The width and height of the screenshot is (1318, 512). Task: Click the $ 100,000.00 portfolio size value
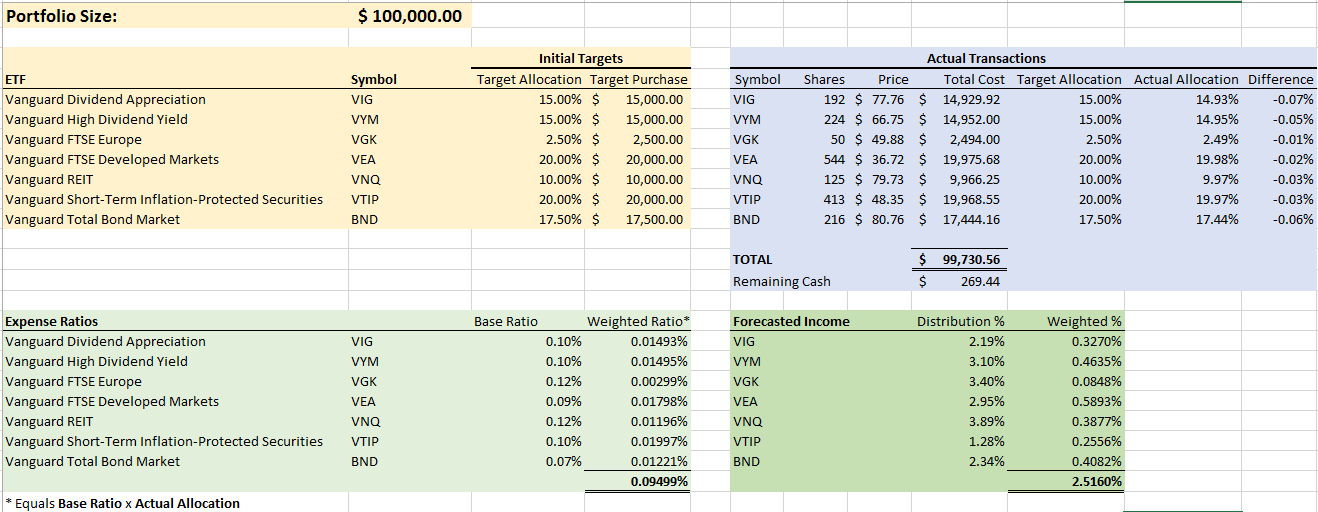tap(409, 16)
